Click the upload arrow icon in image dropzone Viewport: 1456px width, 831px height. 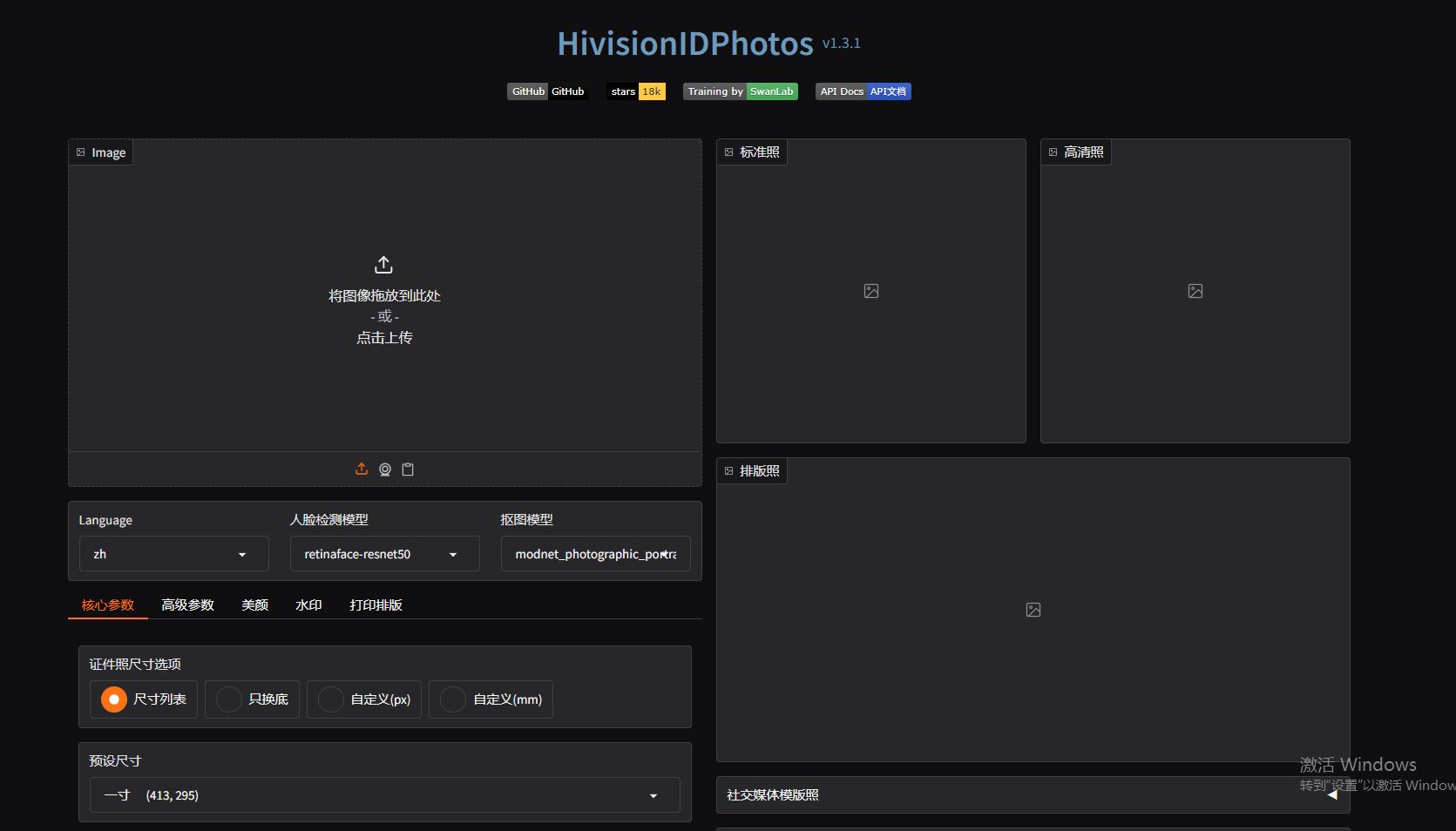384,265
